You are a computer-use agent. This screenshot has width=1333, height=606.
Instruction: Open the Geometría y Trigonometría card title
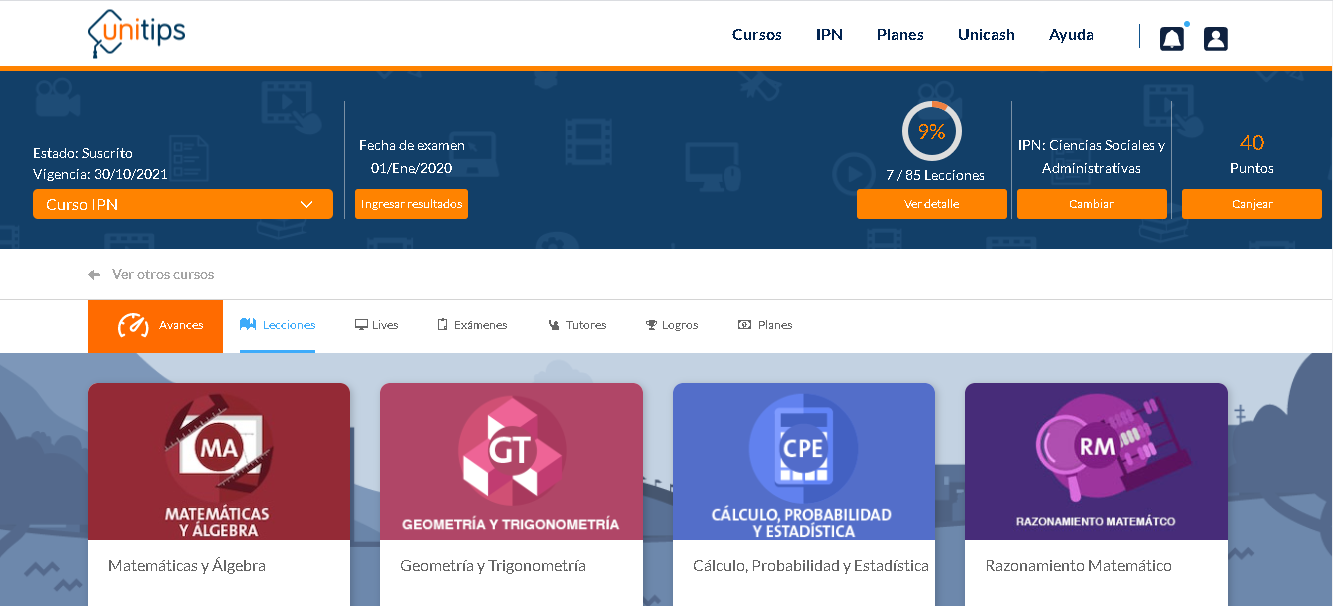click(x=493, y=566)
